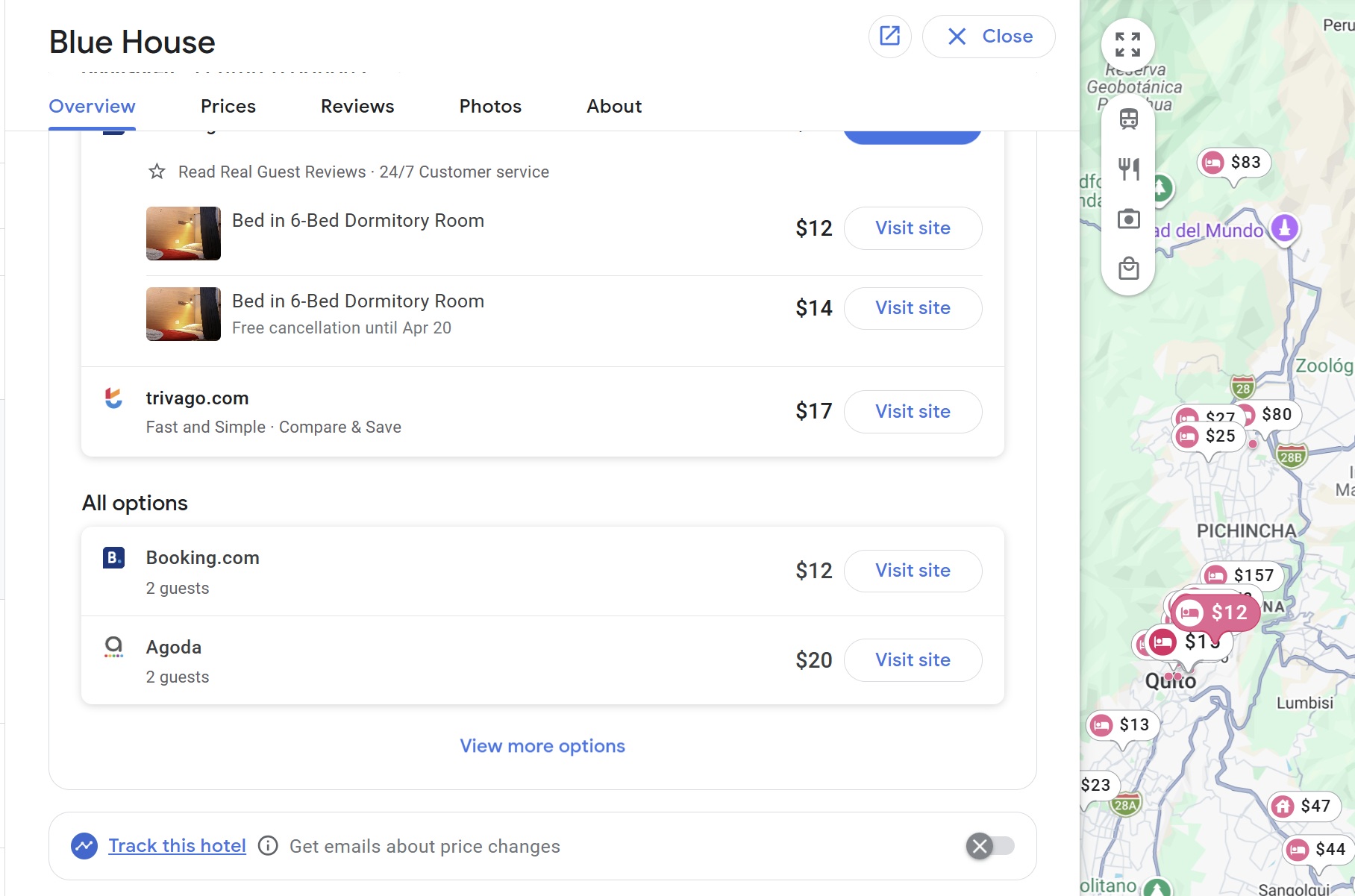Visit site for Agoda $20 offer

click(x=913, y=660)
